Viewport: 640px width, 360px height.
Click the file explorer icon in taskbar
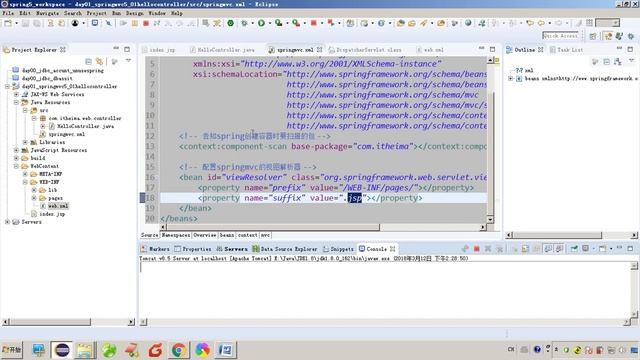(x=85, y=350)
